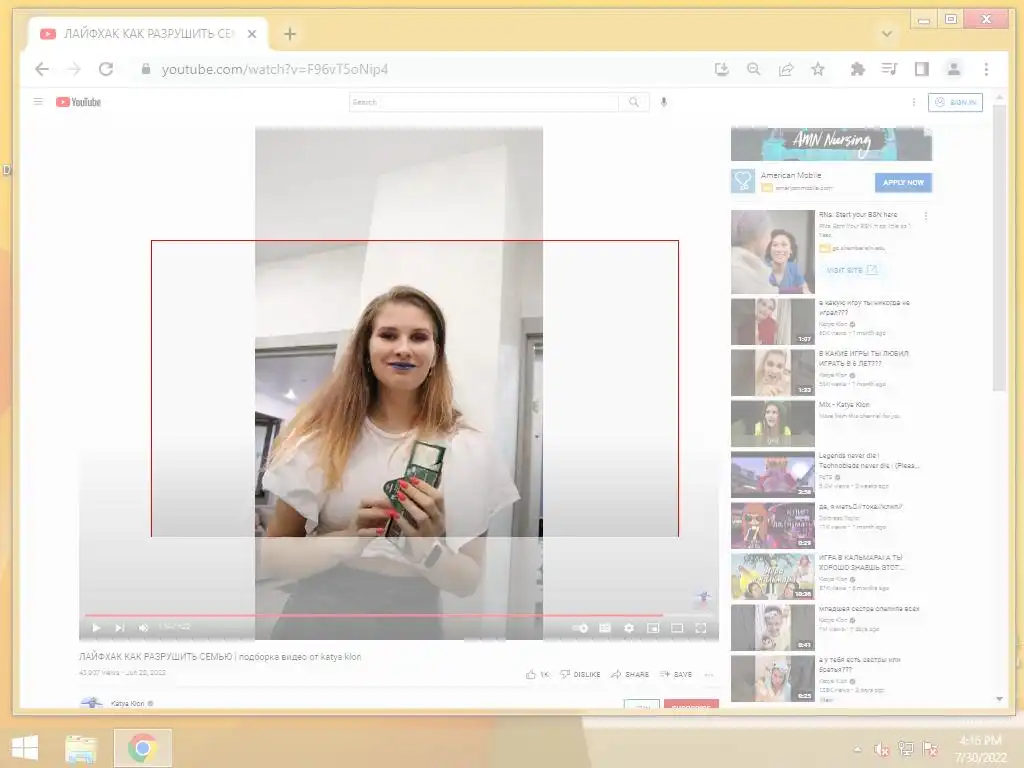This screenshot has height=768, width=1024.
Task: Click the YouTube search magnifier button
Action: pos(633,102)
